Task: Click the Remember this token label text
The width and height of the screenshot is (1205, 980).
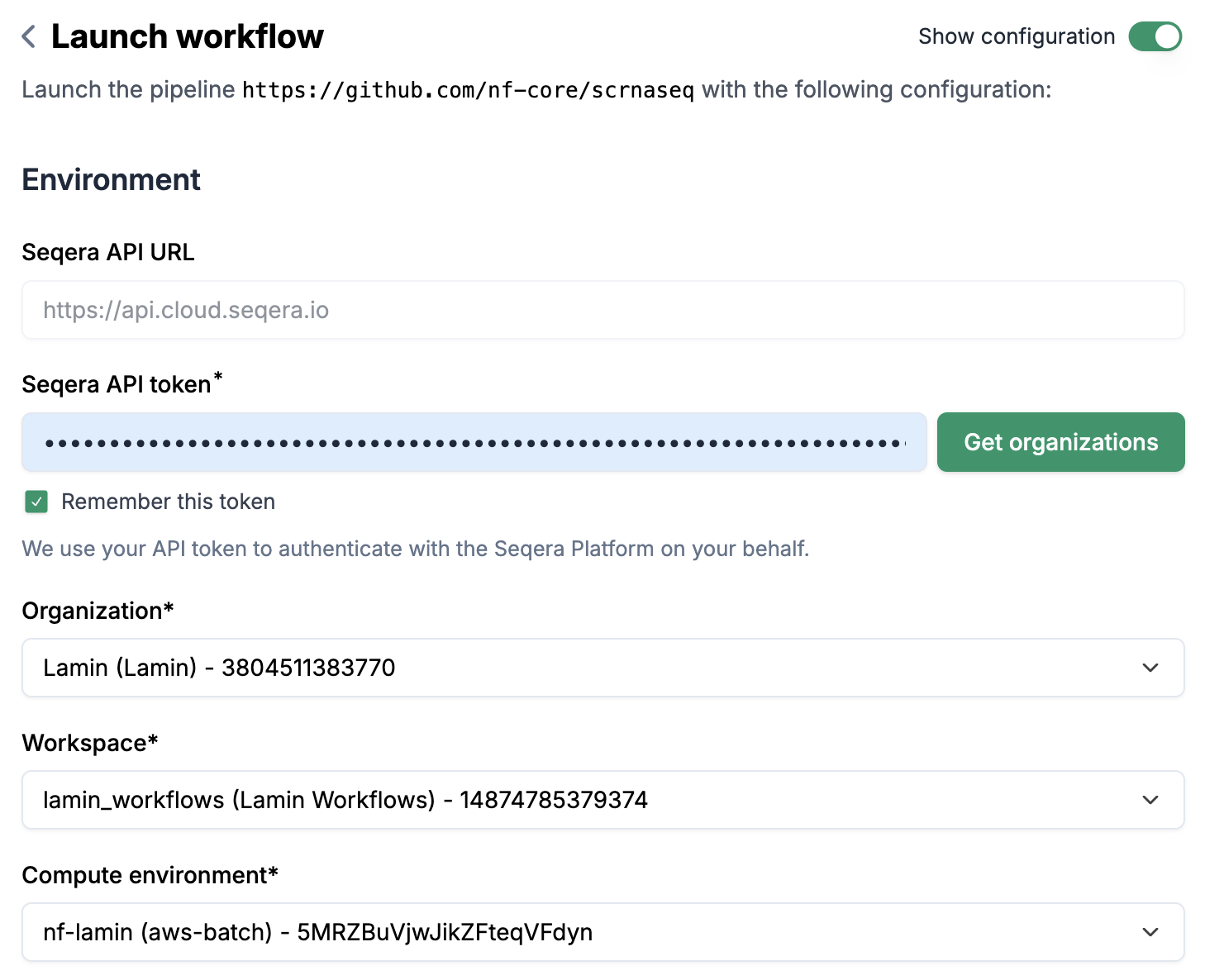Action: point(168,502)
